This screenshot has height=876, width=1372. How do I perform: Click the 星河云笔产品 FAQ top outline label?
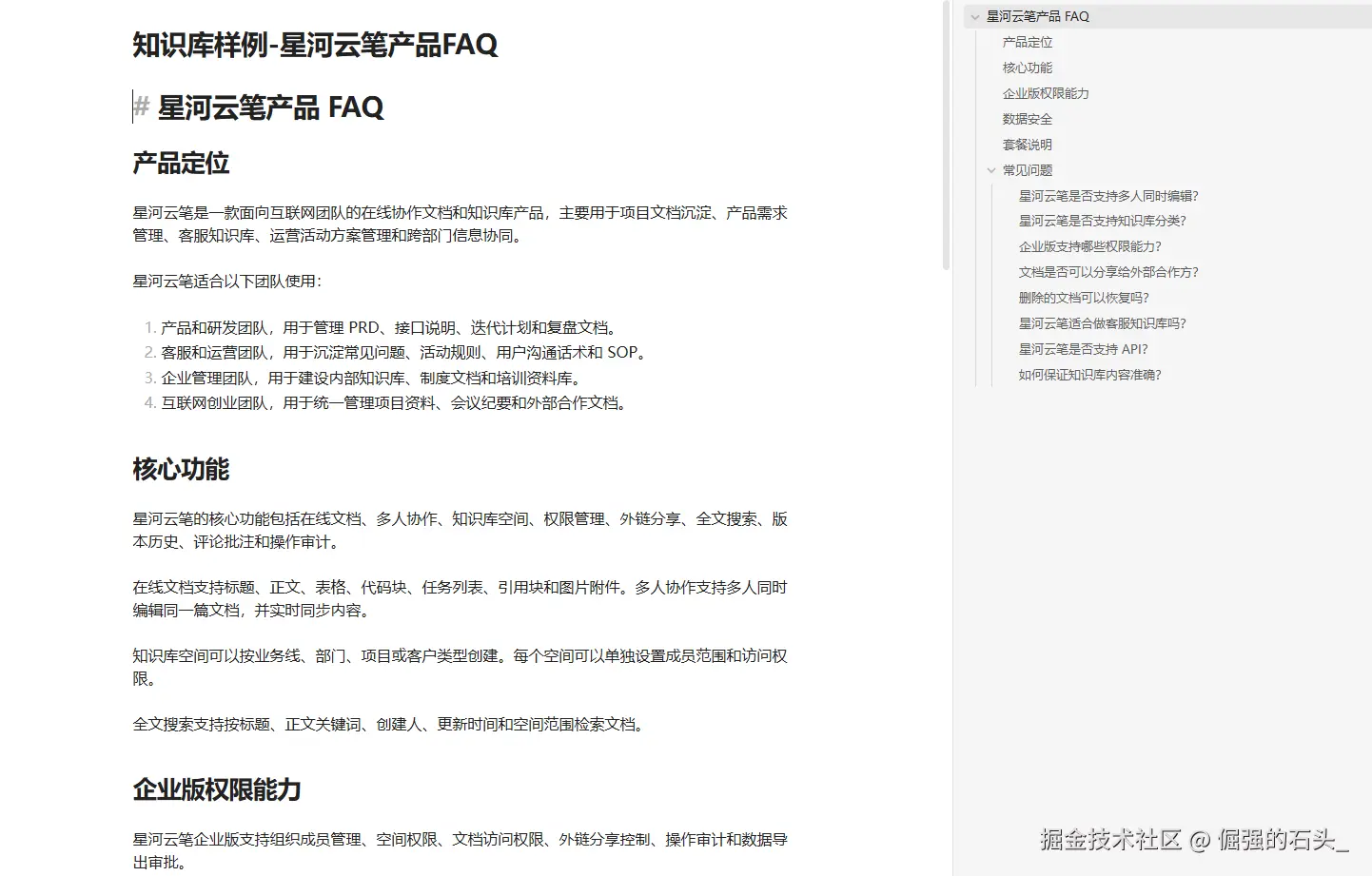pos(1038,16)
